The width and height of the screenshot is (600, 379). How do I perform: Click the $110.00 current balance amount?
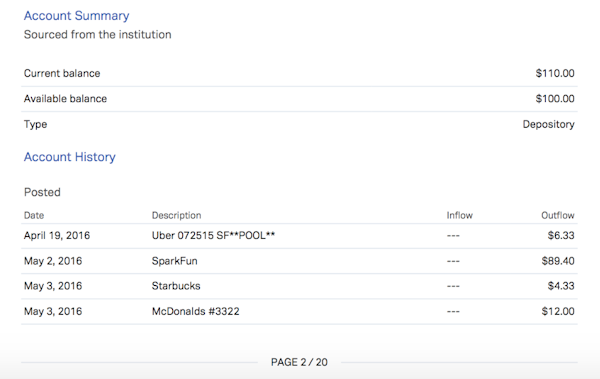coord(555,73)
